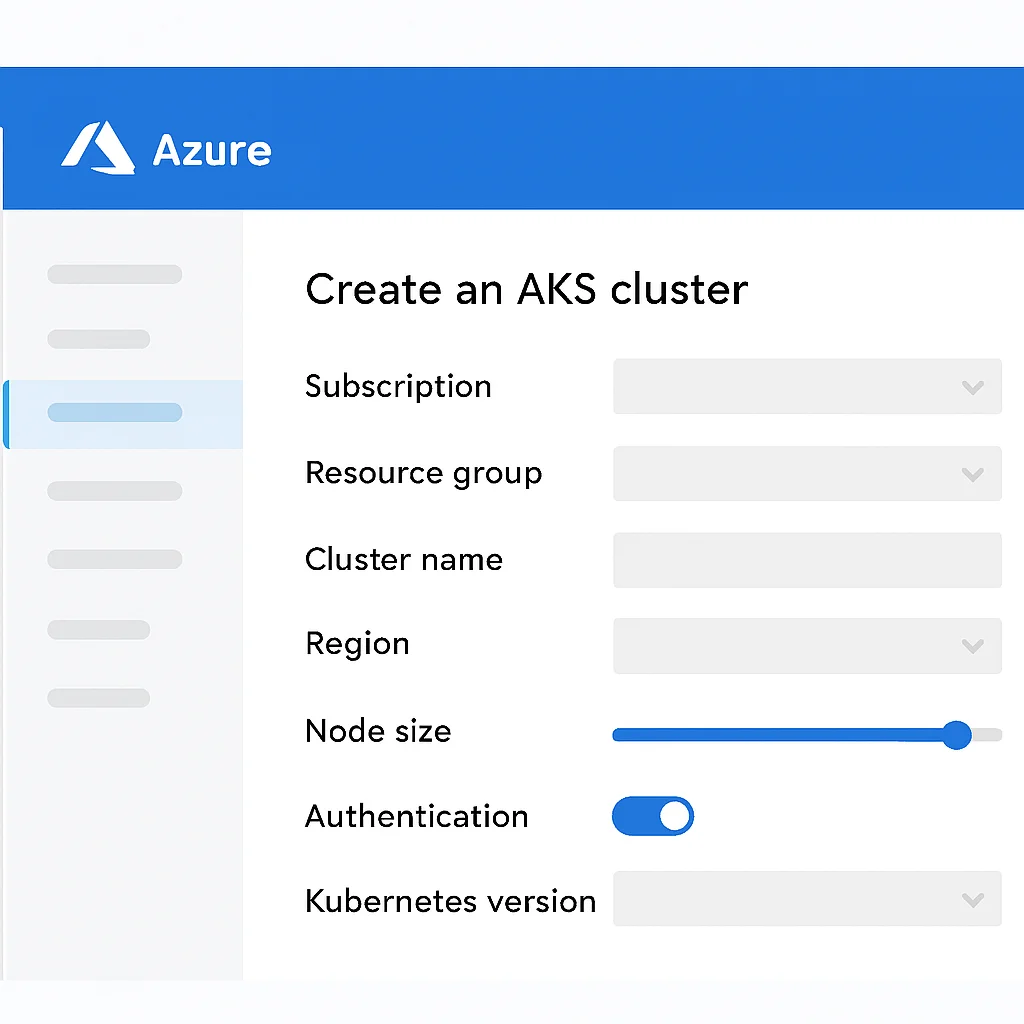Select the bottommost sidebar menu item
The image size is (1024, 1024).
tap(99, 697)
